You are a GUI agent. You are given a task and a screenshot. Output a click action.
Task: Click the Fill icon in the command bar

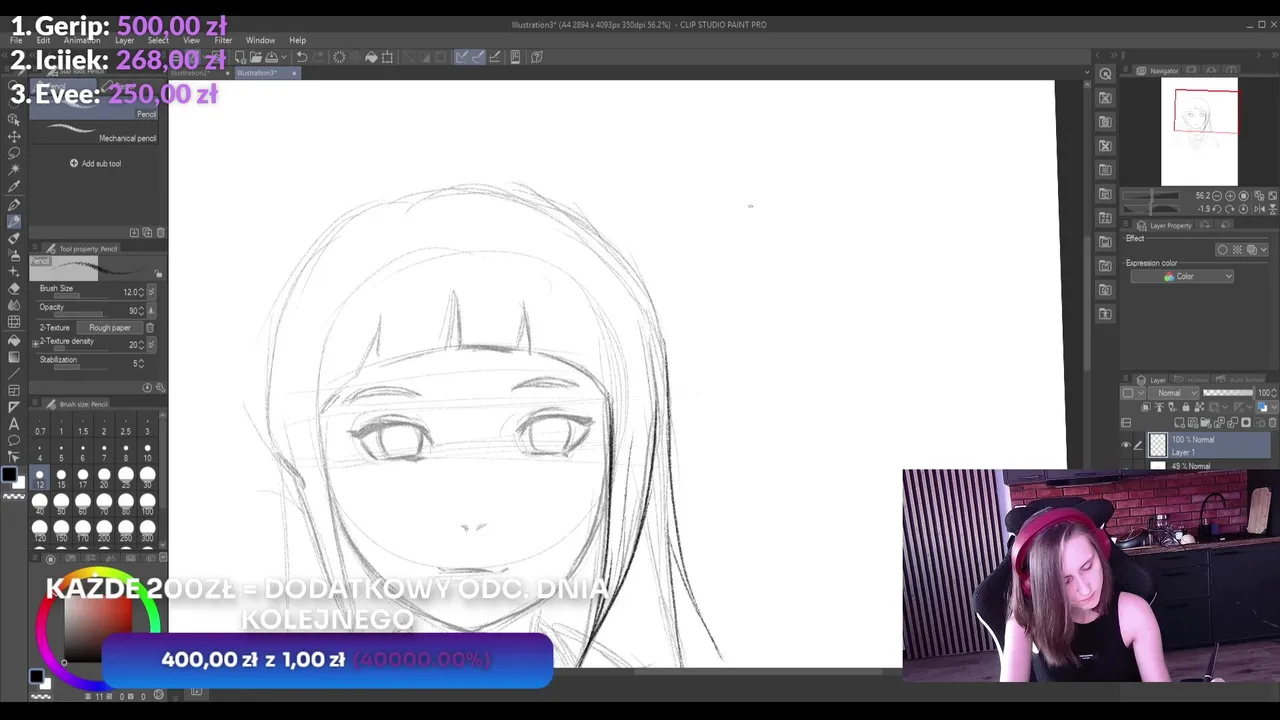[x=371, y=57]
